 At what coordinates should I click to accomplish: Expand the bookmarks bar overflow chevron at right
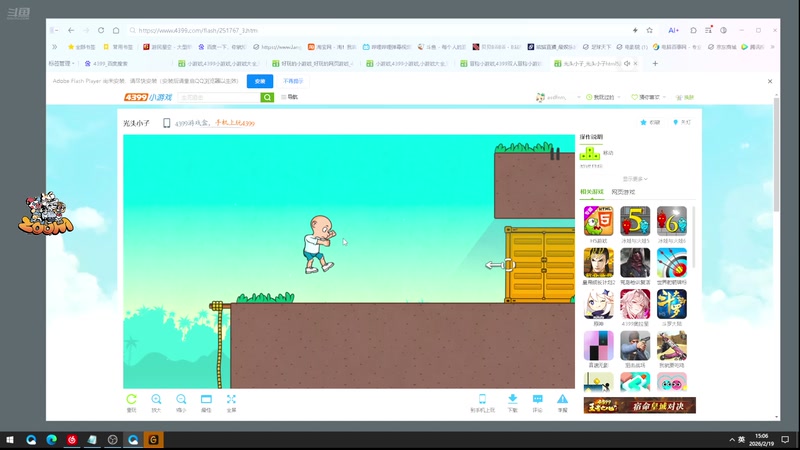tap(772, 47)
